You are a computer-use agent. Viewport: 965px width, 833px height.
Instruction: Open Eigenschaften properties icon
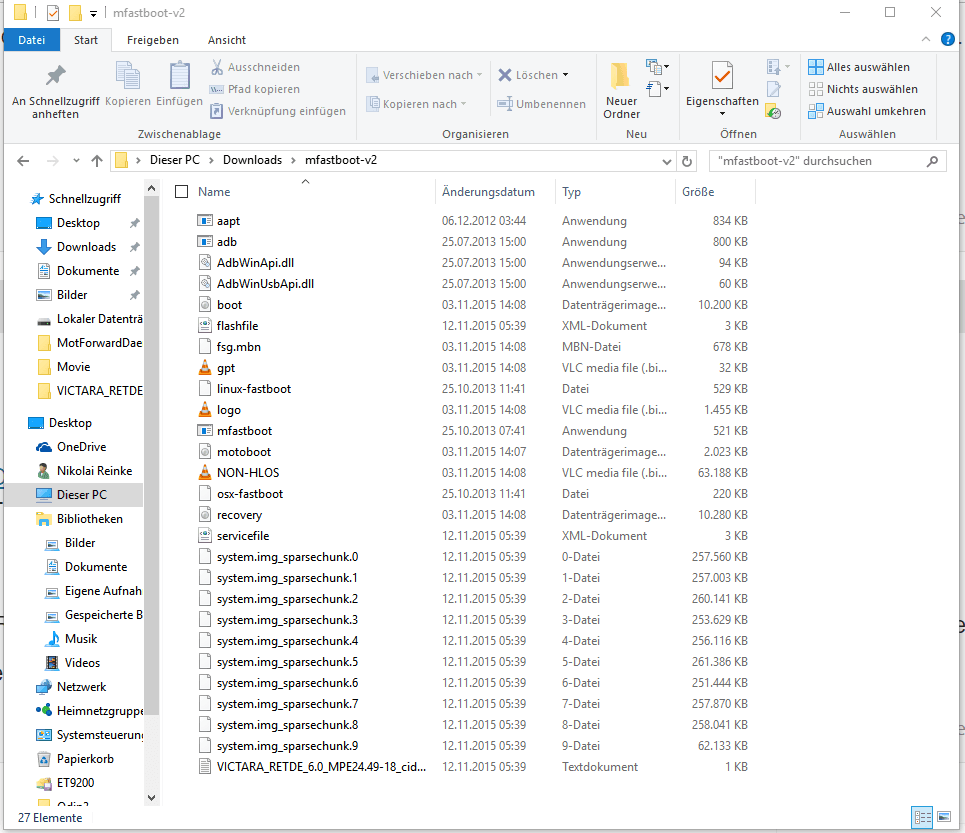click(x=722, y=77)
